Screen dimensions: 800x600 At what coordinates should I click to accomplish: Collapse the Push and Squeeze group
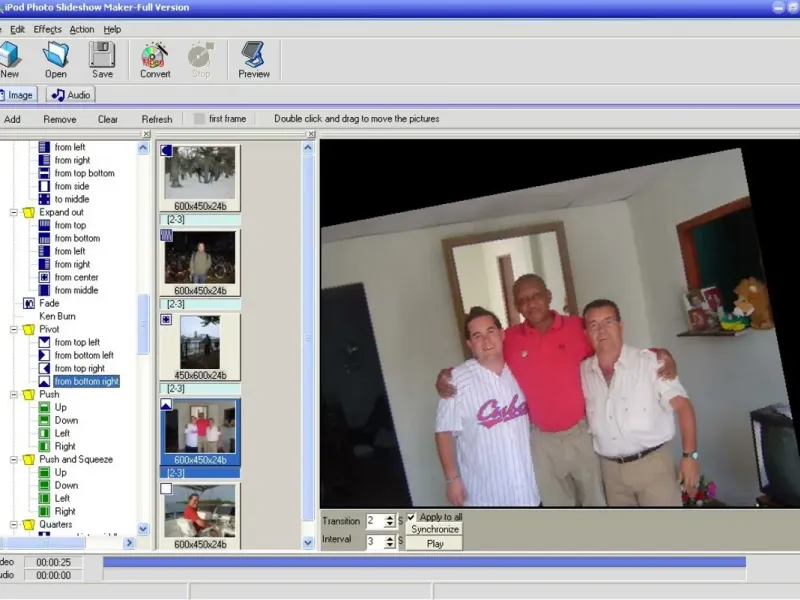(15, 459)
